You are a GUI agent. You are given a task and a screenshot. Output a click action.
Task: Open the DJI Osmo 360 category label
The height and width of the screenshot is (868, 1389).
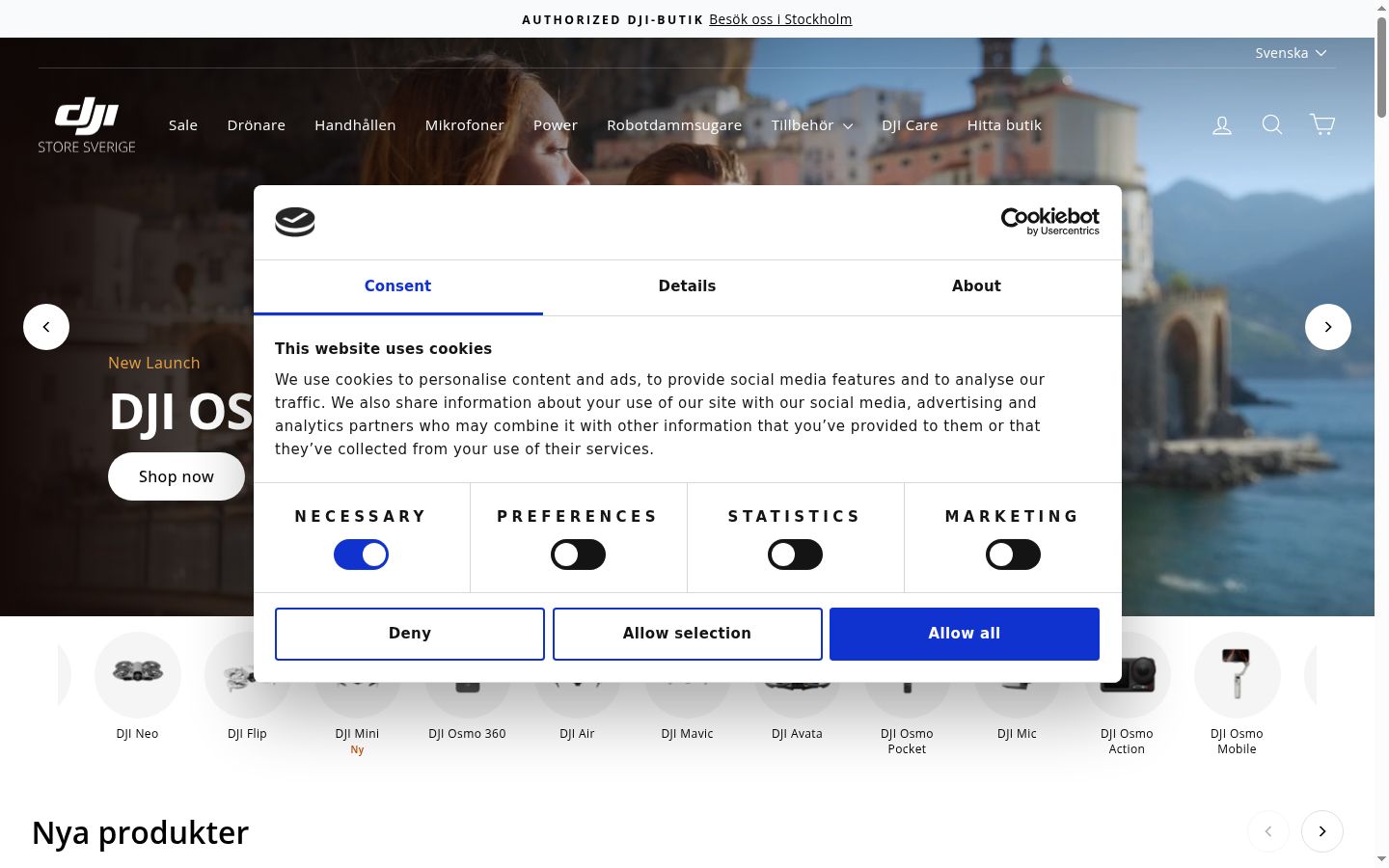[x=468, y=734]
